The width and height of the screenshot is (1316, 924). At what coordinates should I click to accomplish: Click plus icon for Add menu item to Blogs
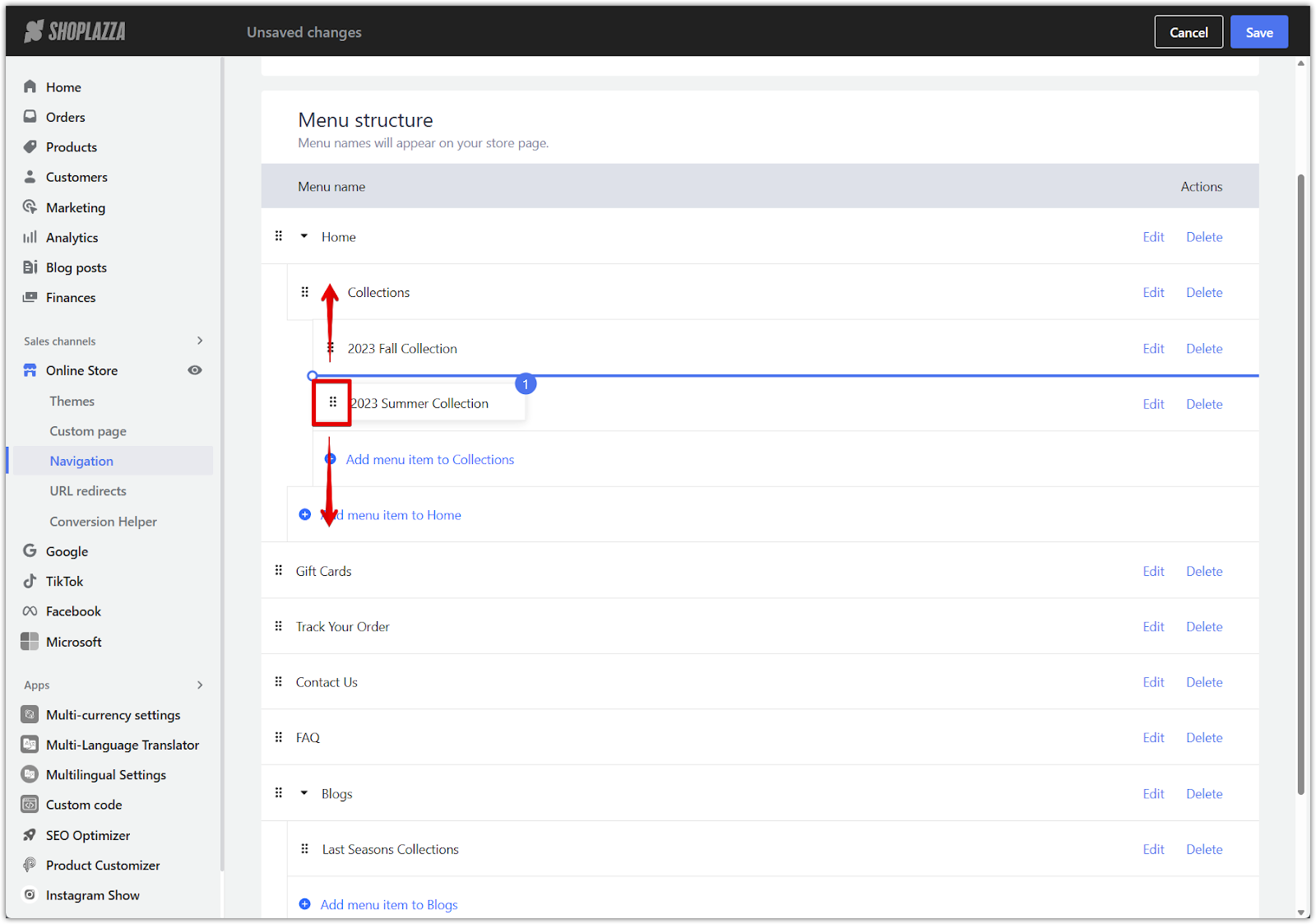tap(305, 904)
